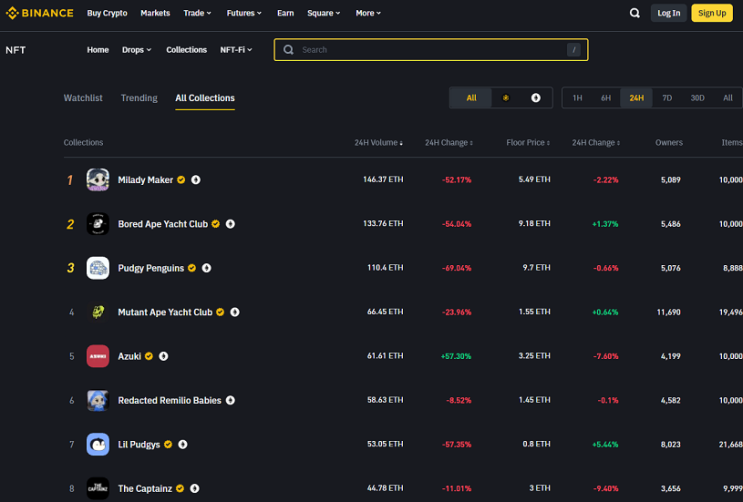Image resolution: width=743 pixels, height=502 pixels.
Task: Click the Log In button
Action: pyautogui.click(x=668, y=13)
